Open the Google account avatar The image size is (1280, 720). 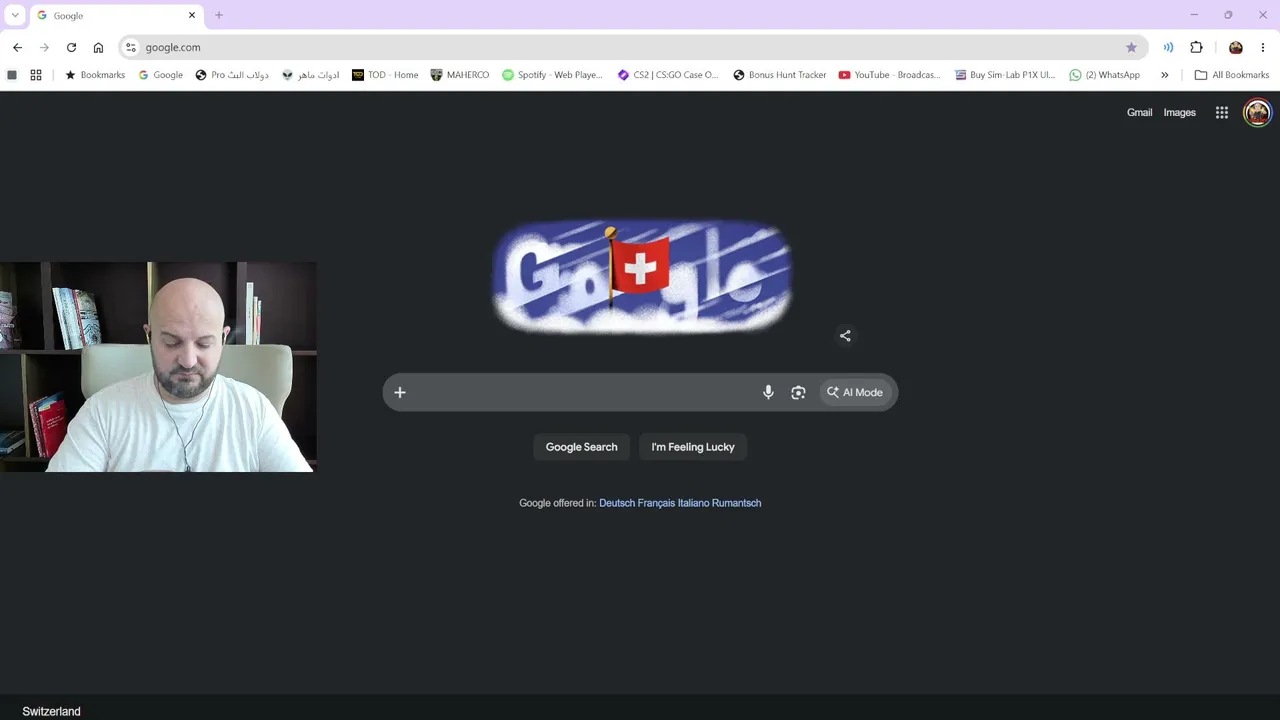(x=1257, y=113)
